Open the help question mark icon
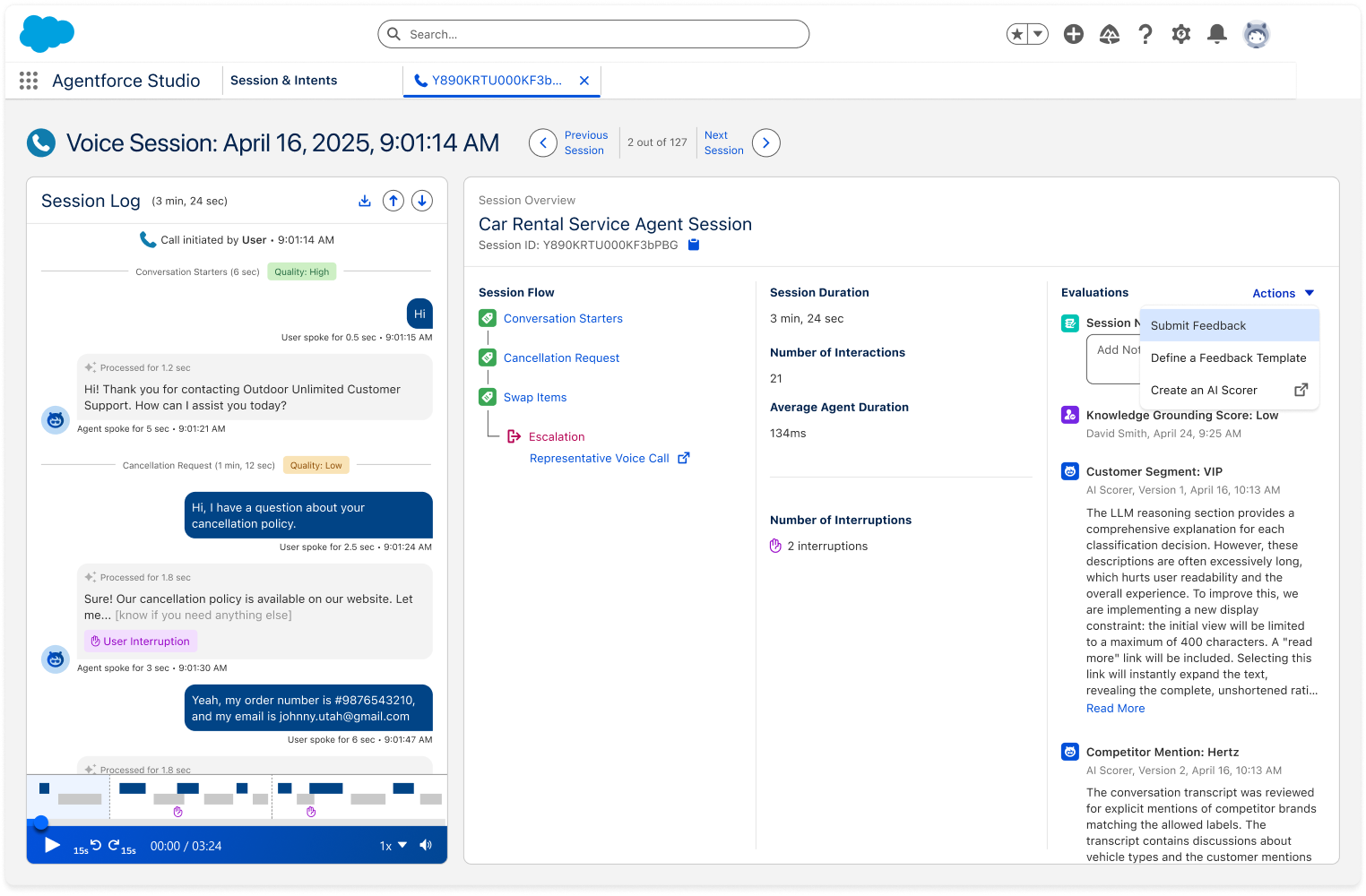Screen dimensions: 1366x896 [x=1146, y=34]
